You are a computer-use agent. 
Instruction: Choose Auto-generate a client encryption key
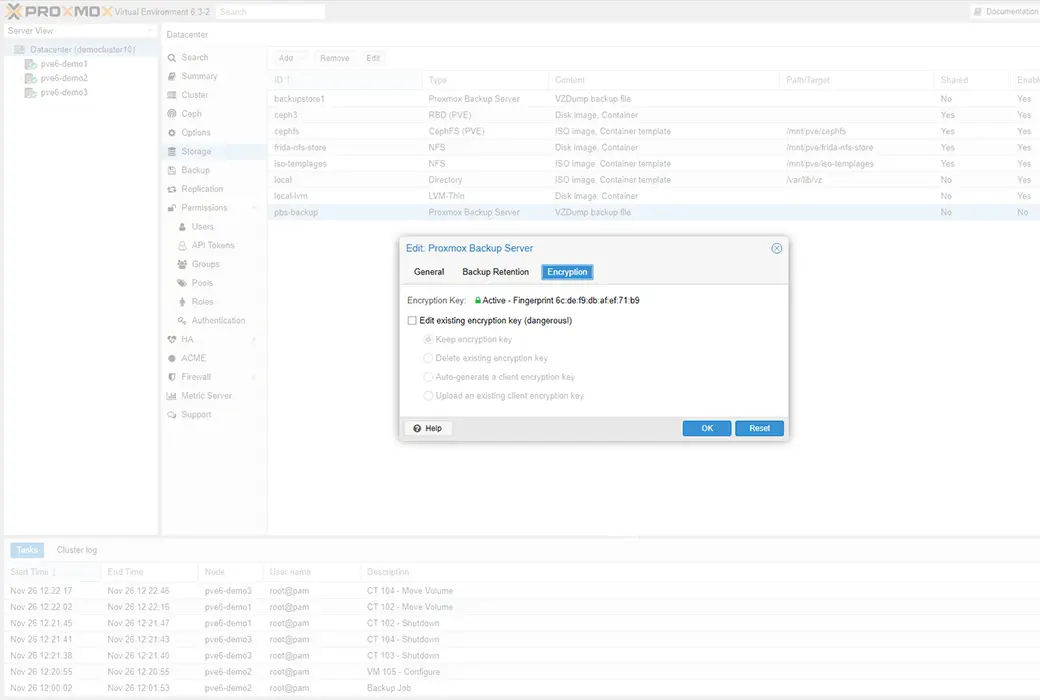click(x=428, y=377)
